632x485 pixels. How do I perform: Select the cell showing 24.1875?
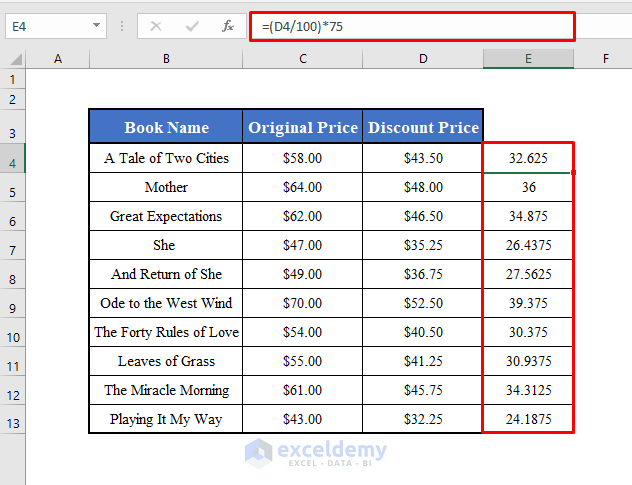click(x=528, y=419)
